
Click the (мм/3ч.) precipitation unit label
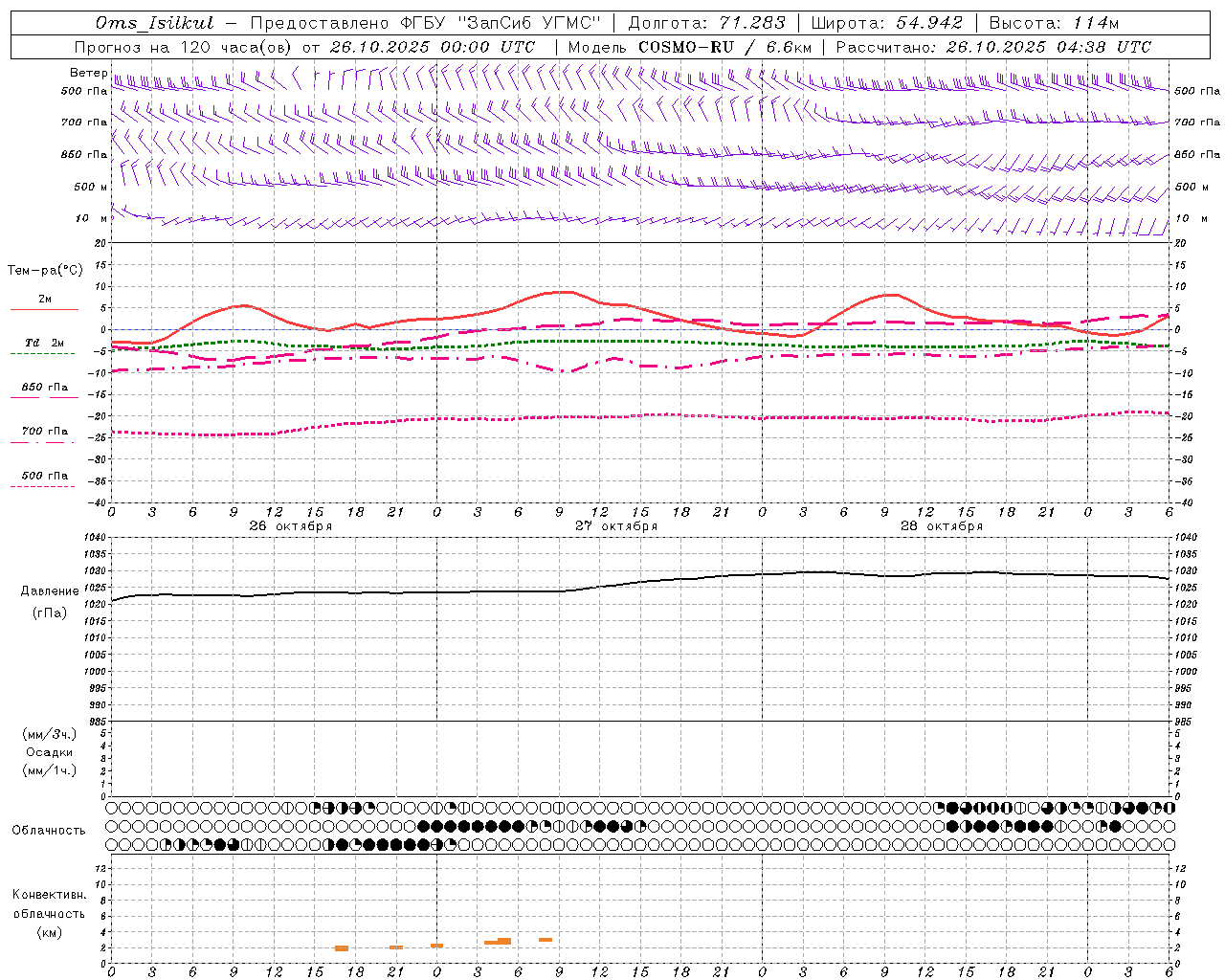pyautogui.click(x=50, y=734)
